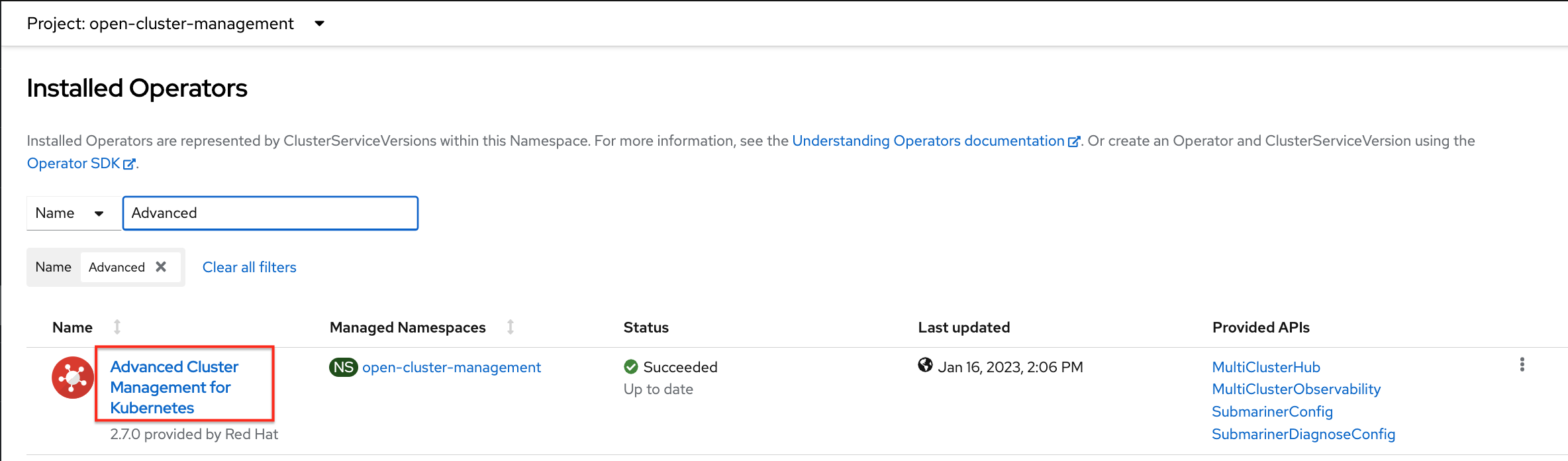Image resolution: width=1568 pixels, height=461 pixels.
Task: Click the Status column header
Action: [x=646, y=327]
